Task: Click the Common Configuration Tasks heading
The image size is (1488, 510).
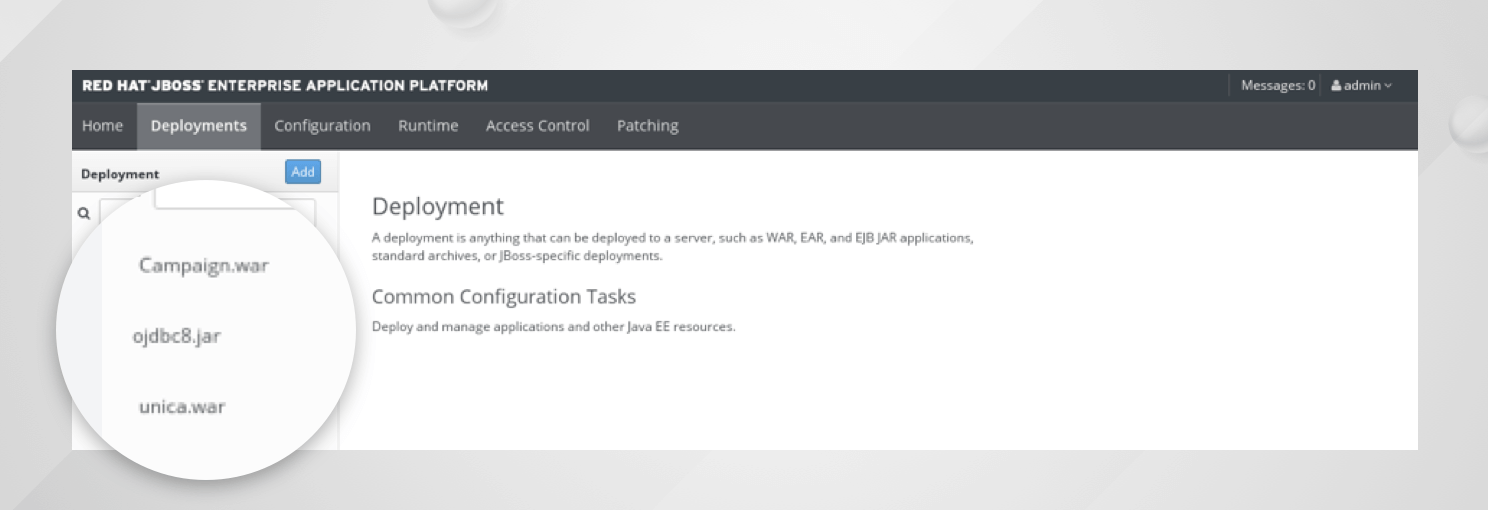Action: click(503, 297)
